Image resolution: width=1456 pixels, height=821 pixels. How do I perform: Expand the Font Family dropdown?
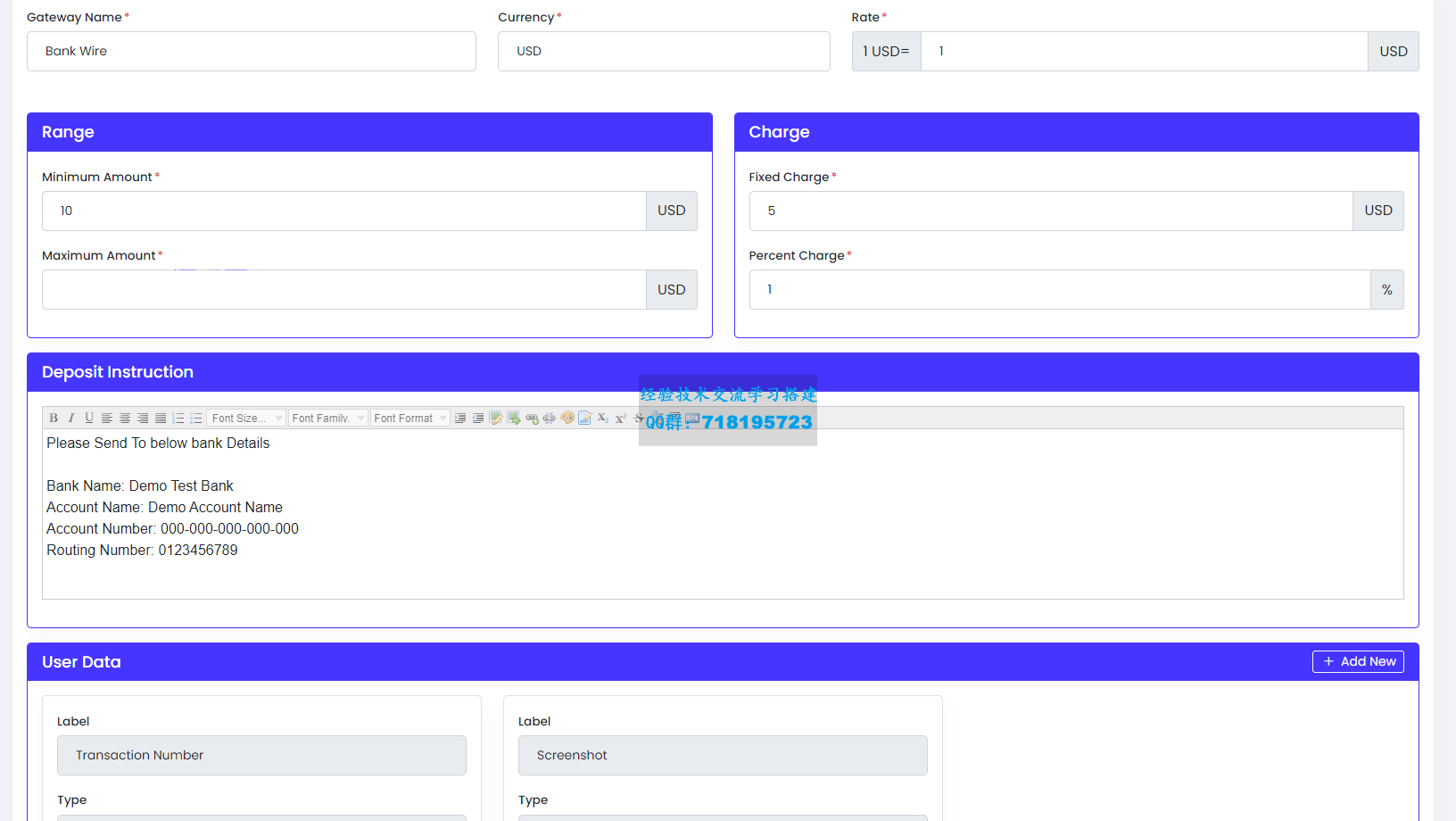tap(327, 418)
